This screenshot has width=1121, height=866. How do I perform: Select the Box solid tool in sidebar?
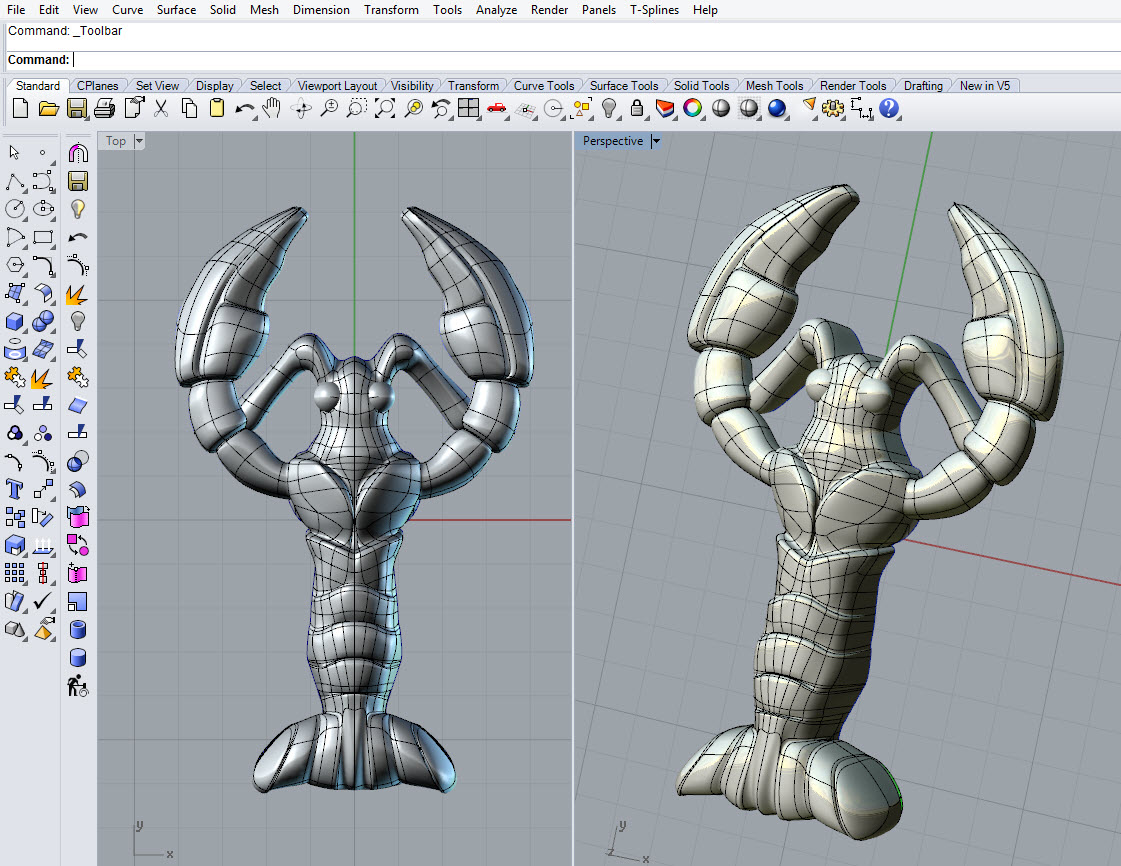[14, 322]
